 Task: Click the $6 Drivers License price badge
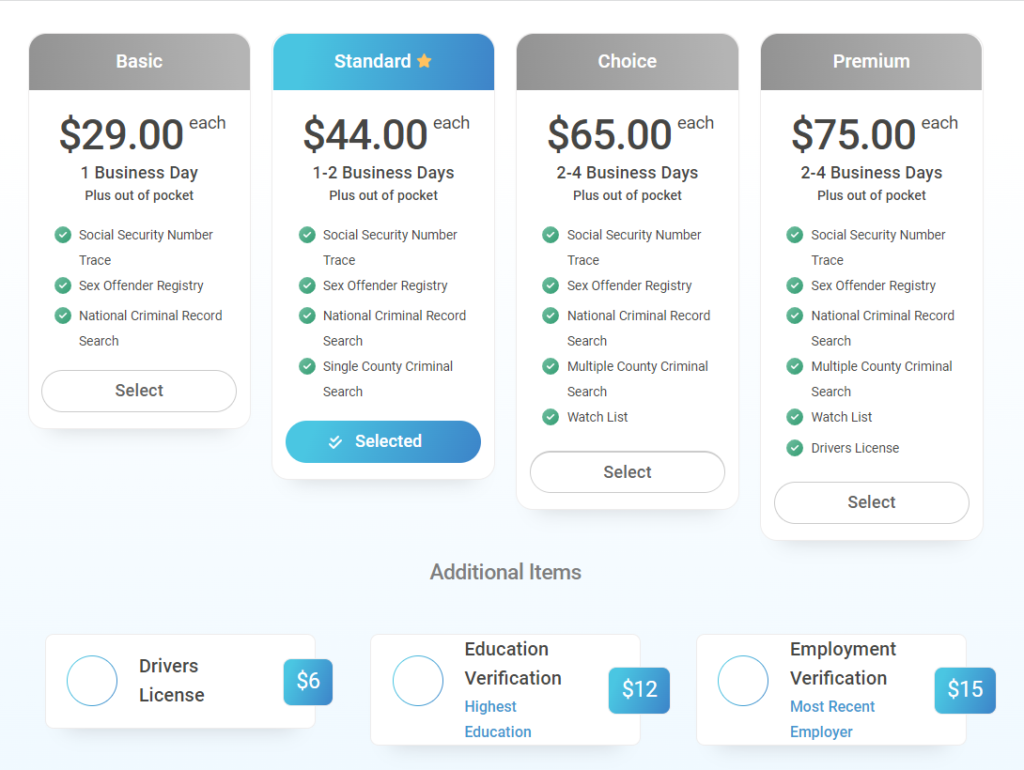point(308,682)
